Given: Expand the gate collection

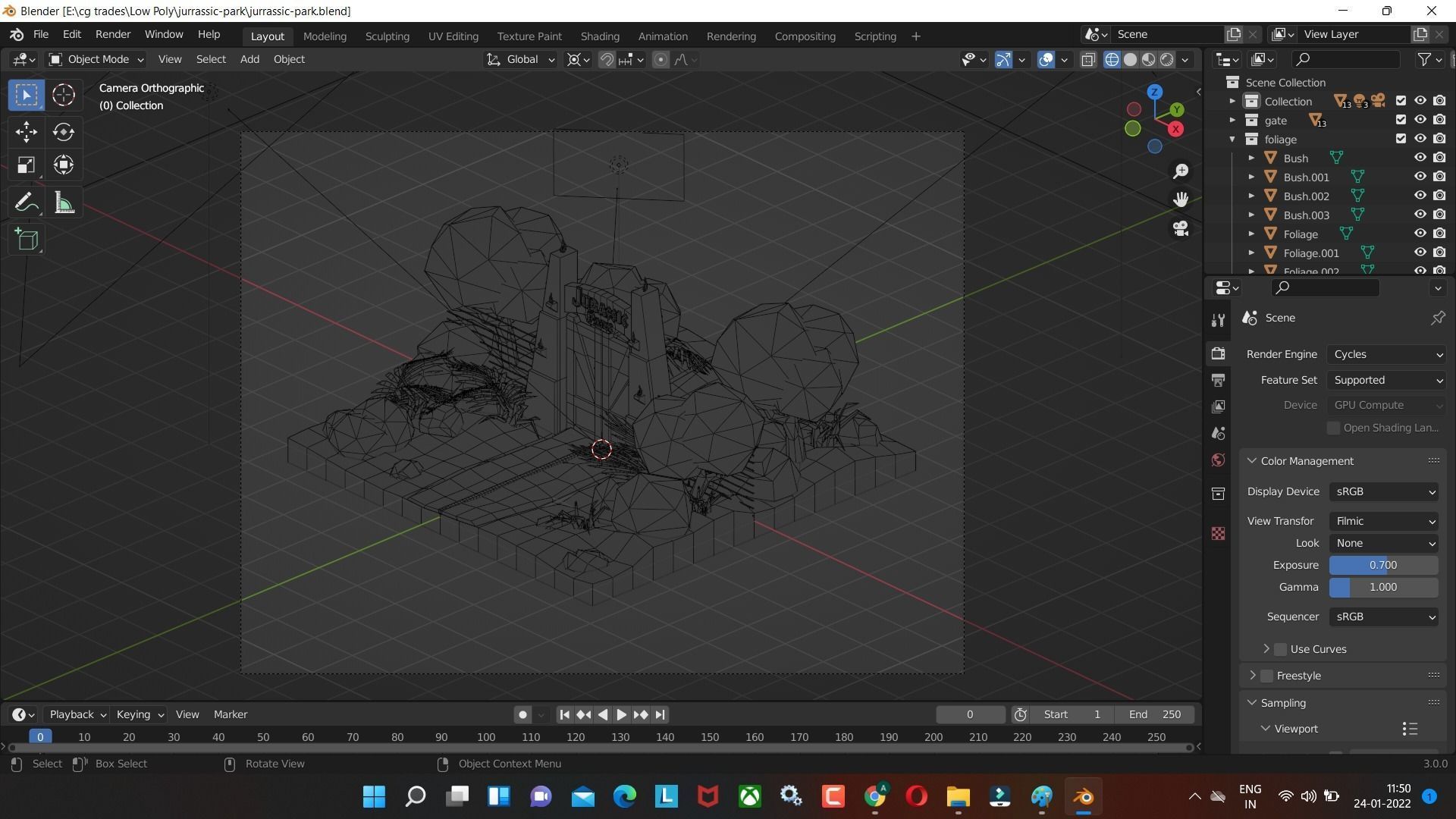Looking at the screenshot, I should click(1232, 121).
